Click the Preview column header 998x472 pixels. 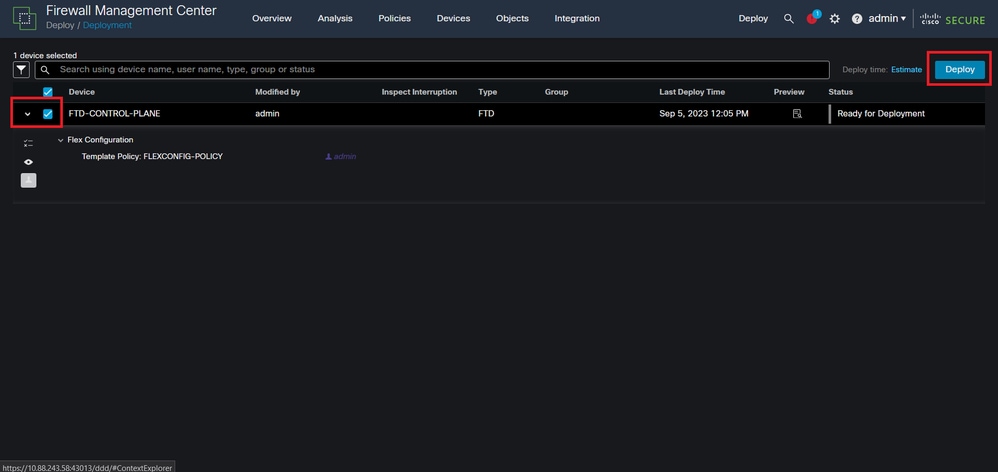[x=789, y=92]
